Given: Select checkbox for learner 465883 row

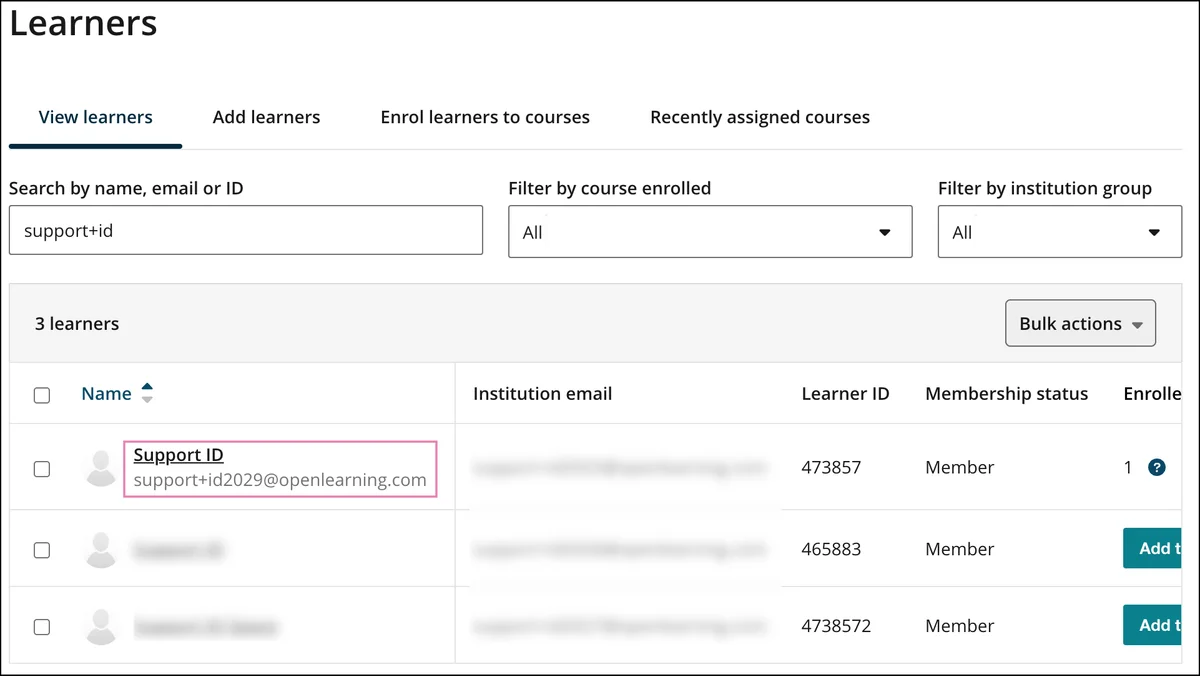Looking at the screenshot, I should click(42, 549).
